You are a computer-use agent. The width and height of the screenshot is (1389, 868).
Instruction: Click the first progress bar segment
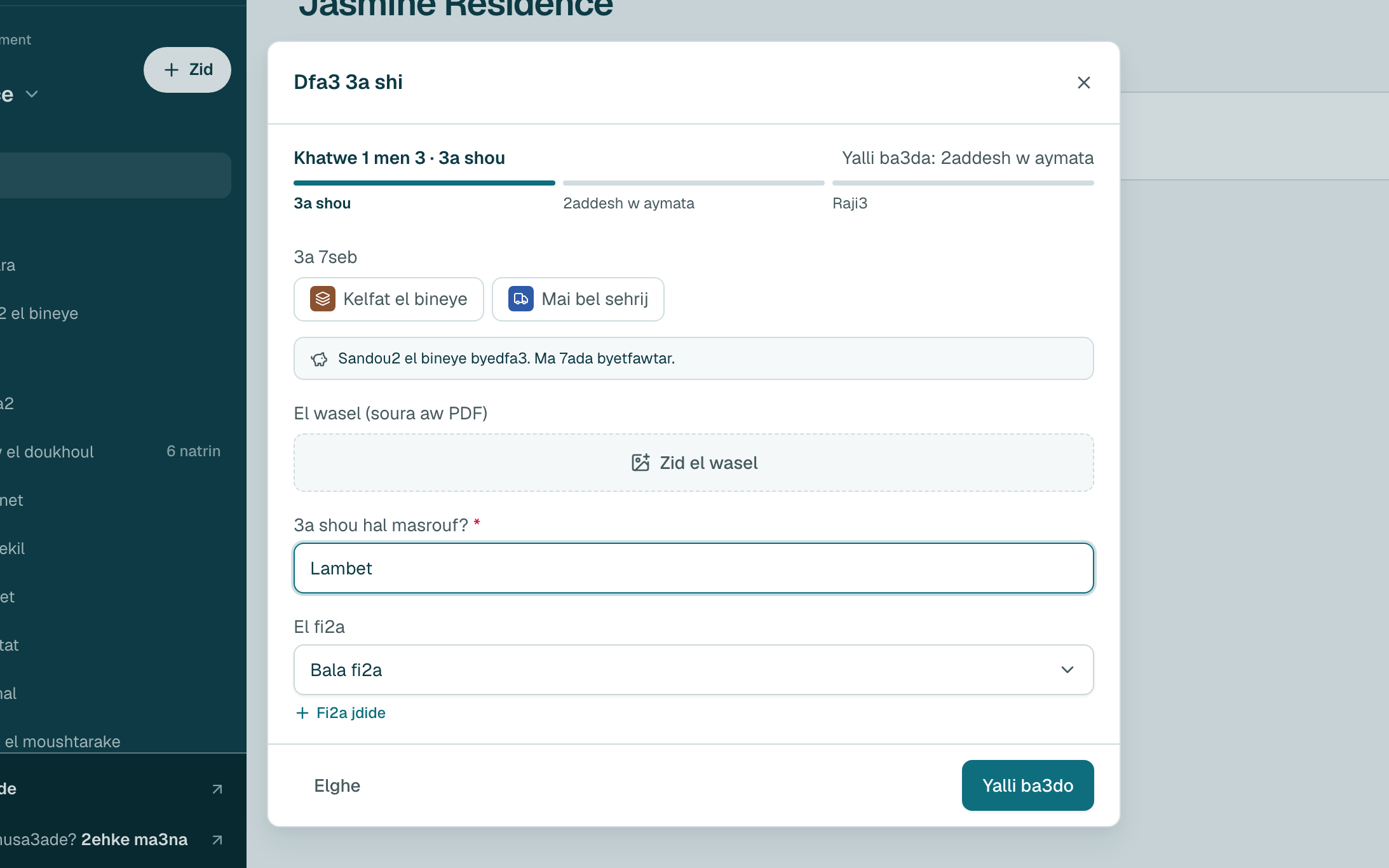[x=424, y=183]
